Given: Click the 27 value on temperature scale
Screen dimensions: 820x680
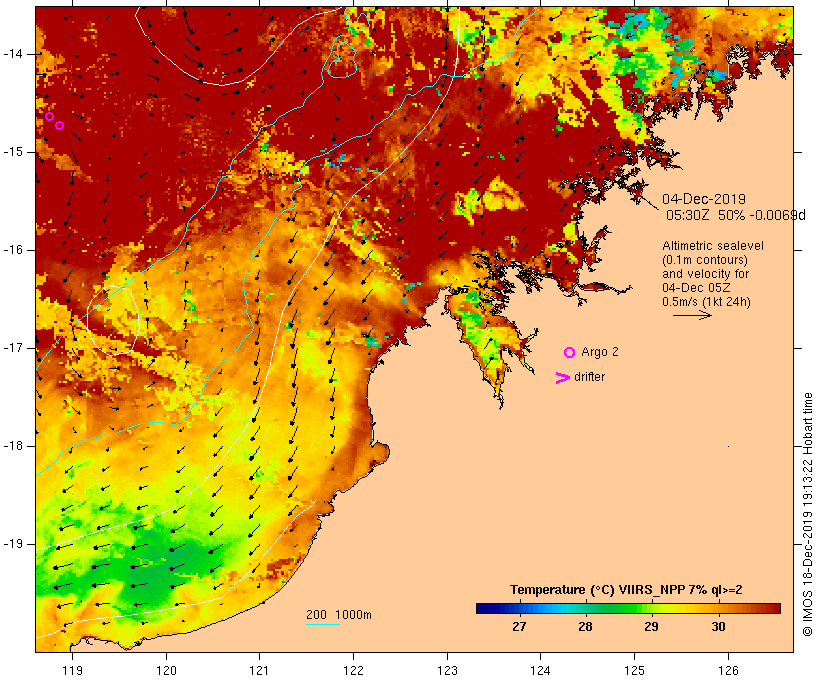Looking at the screenshot, I should point(519,627).
